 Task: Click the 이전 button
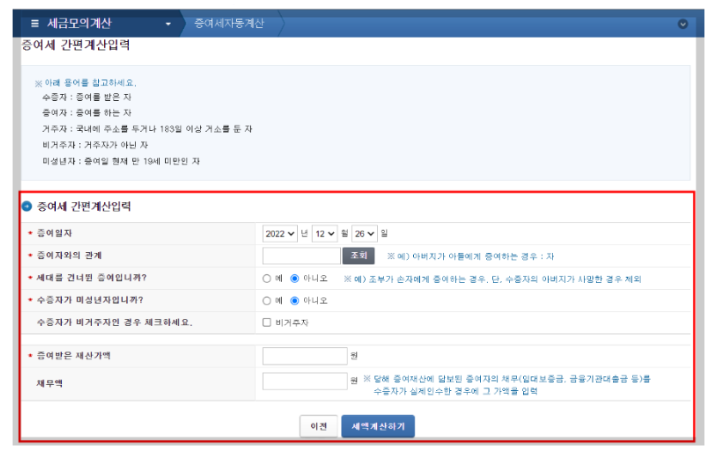[x=319, y=426]
